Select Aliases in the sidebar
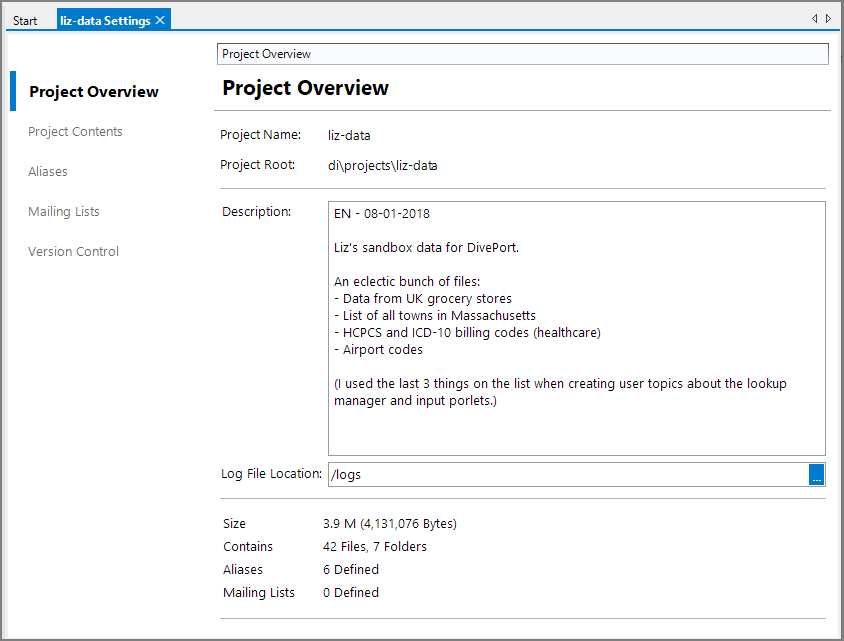 click(x=47, y=171)
